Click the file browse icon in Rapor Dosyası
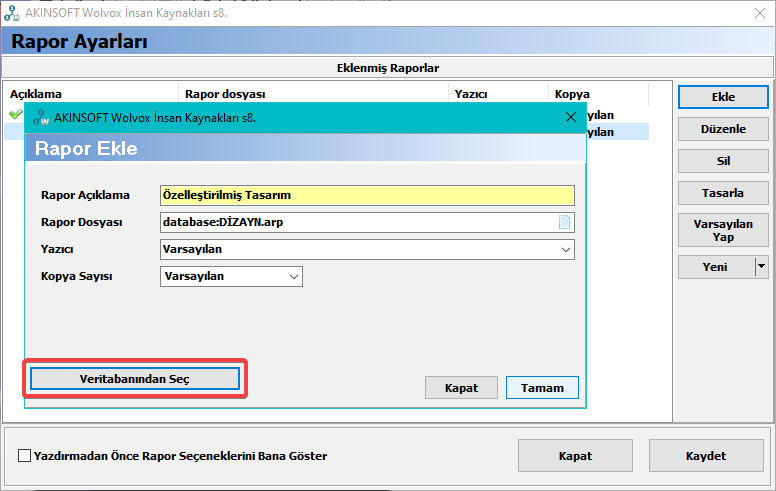776x491 pixels. pyautogui.click(x=564, y=222)
